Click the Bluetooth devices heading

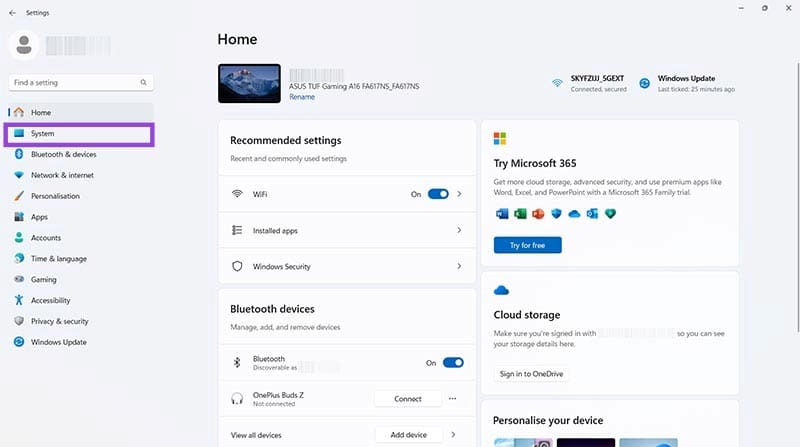[x=272, y=309]
